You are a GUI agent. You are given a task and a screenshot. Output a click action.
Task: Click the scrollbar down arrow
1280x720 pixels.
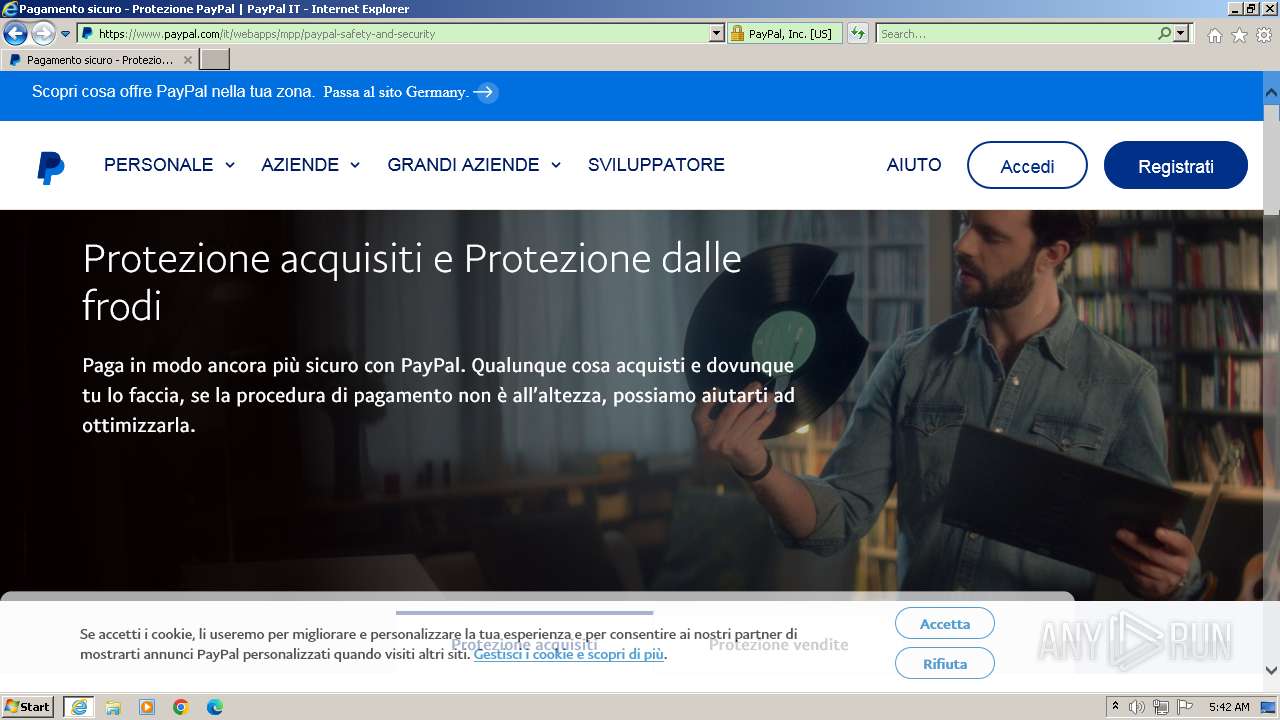click(x=1271, y=671)
